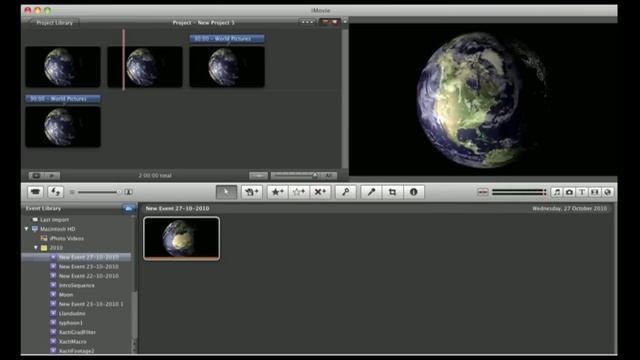Select the arrow selection tool

[226, 192]
